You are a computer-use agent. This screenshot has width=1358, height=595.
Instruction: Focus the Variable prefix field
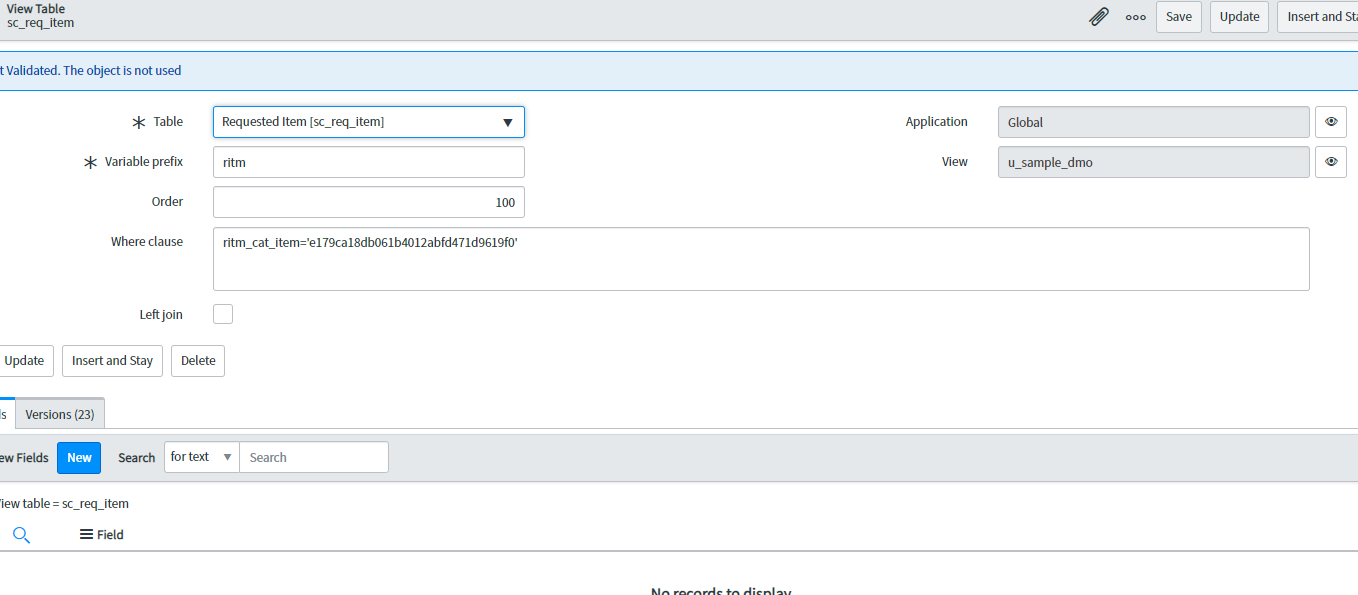coord(368,162)
